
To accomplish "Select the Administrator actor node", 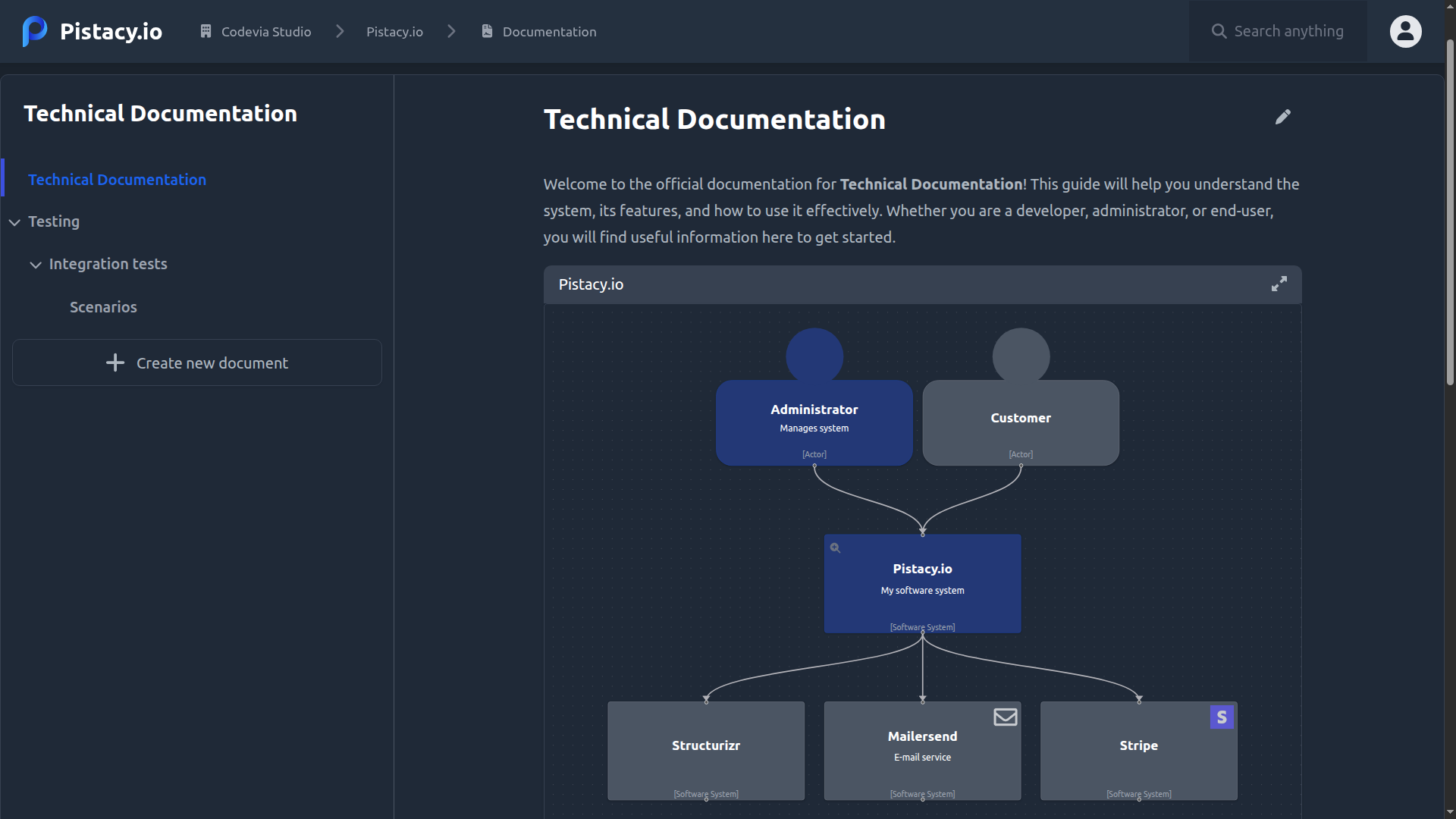I will [x=814, y=422].
